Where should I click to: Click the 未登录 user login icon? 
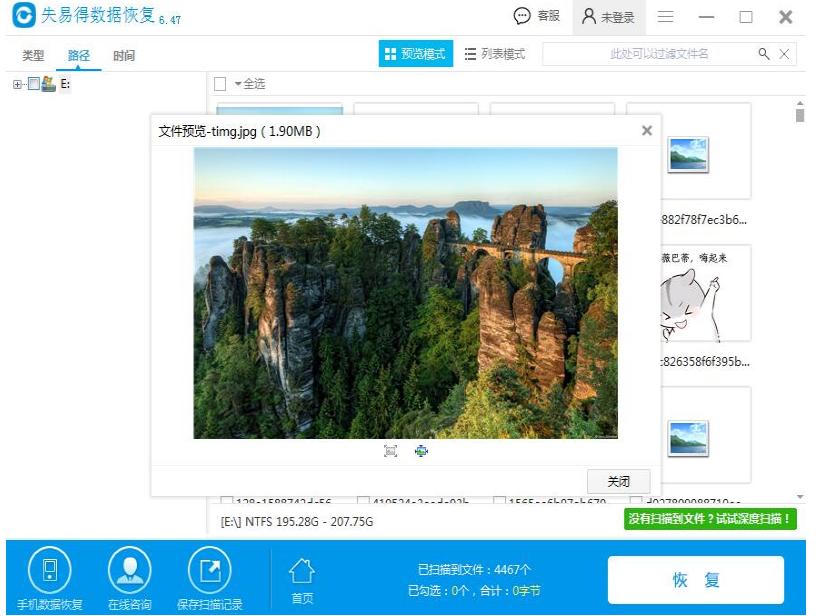click(608, 17)
